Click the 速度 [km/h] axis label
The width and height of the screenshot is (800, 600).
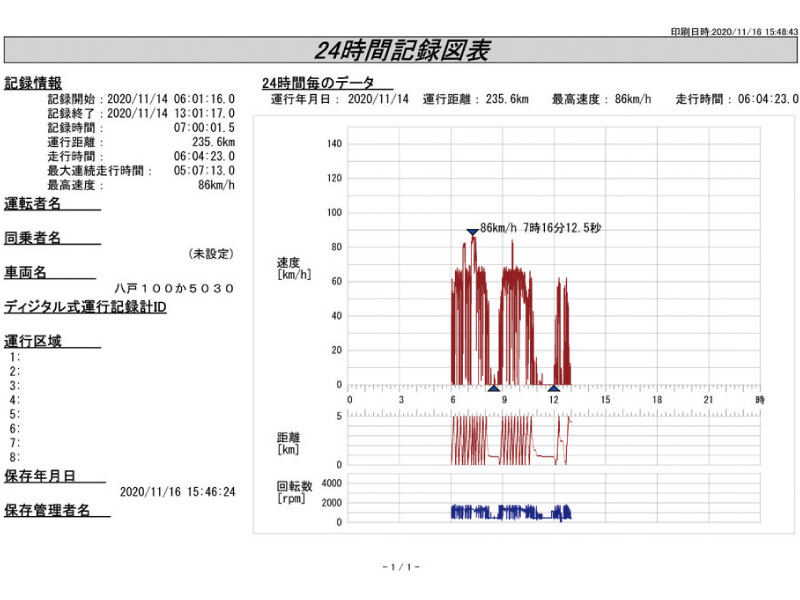[293, 268]
